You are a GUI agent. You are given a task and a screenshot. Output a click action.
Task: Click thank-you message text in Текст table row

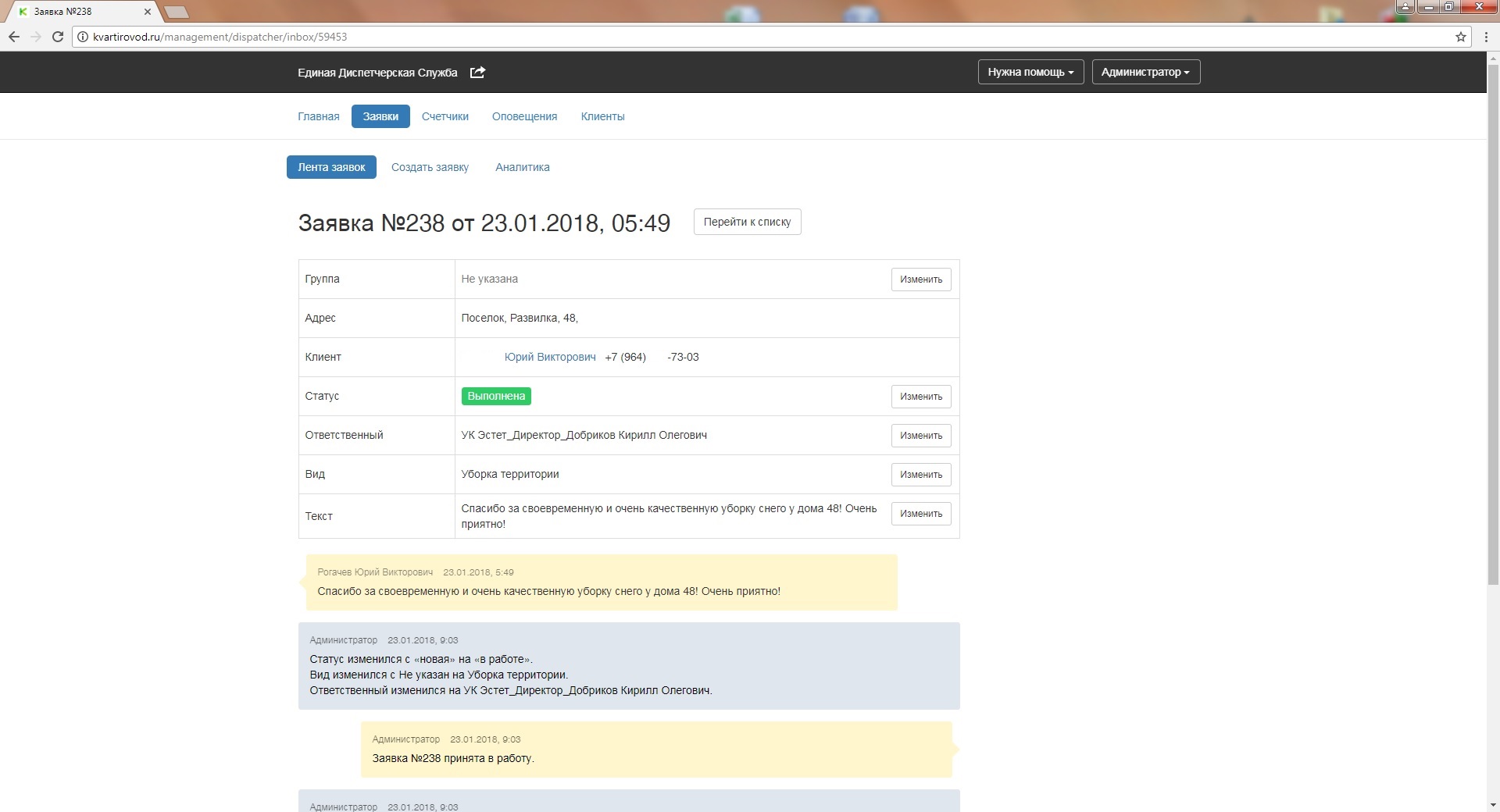669,516
